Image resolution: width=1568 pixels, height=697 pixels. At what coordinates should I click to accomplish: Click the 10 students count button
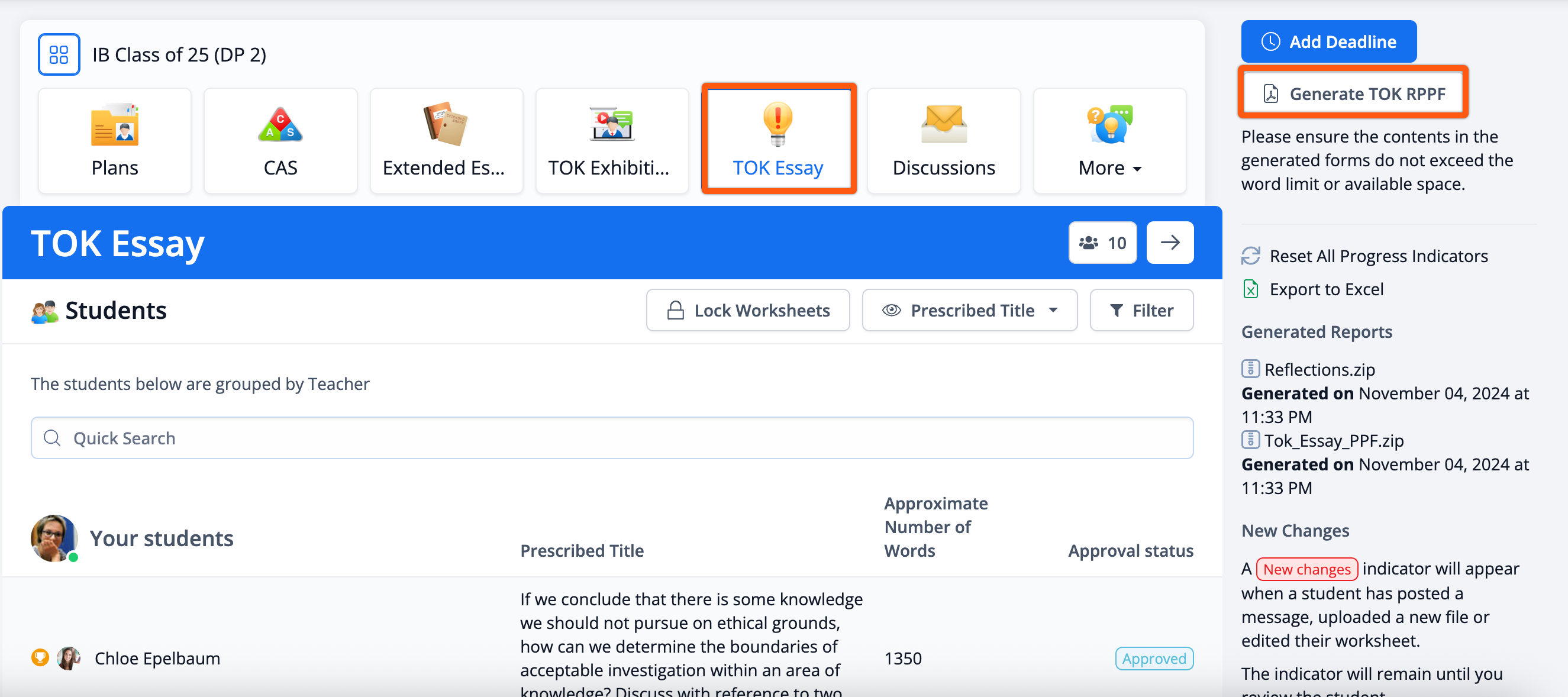[1102, 243]
